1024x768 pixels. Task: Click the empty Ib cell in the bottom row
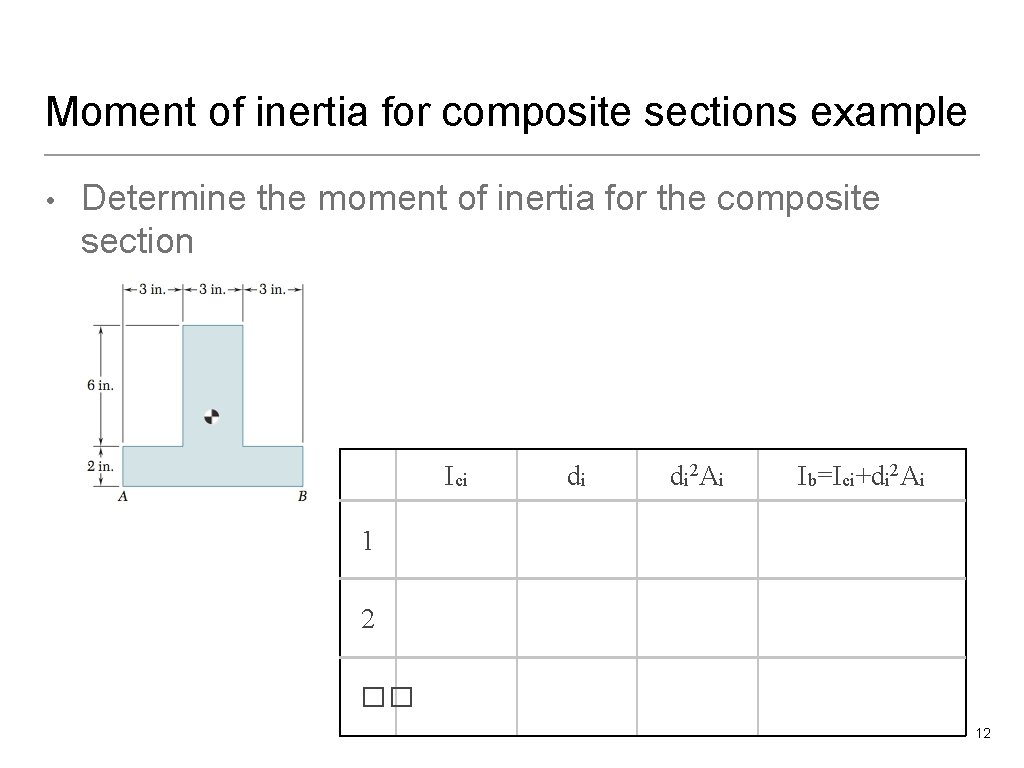click(x=861, y=697)
